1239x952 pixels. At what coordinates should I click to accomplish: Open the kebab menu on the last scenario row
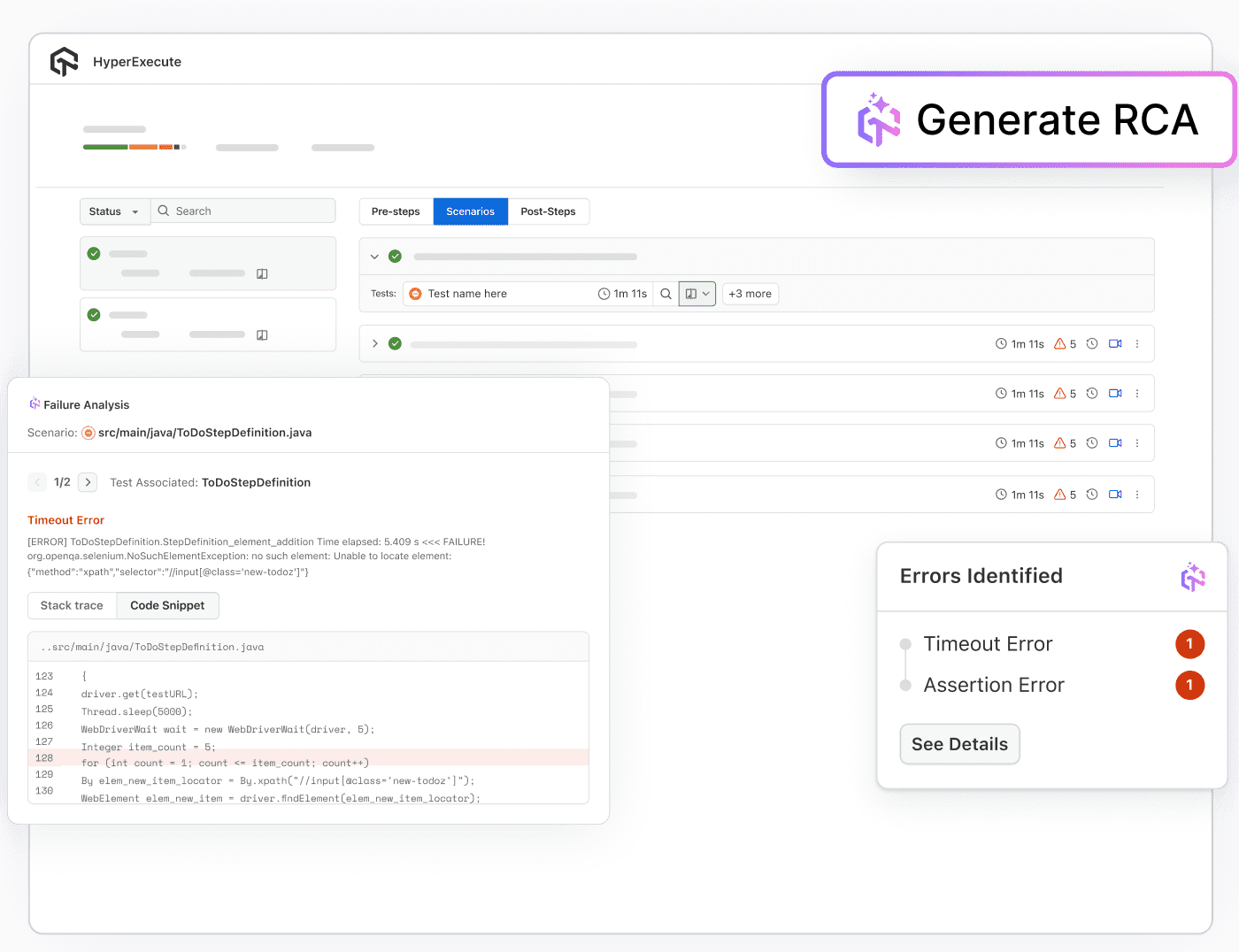(1137, 495)
